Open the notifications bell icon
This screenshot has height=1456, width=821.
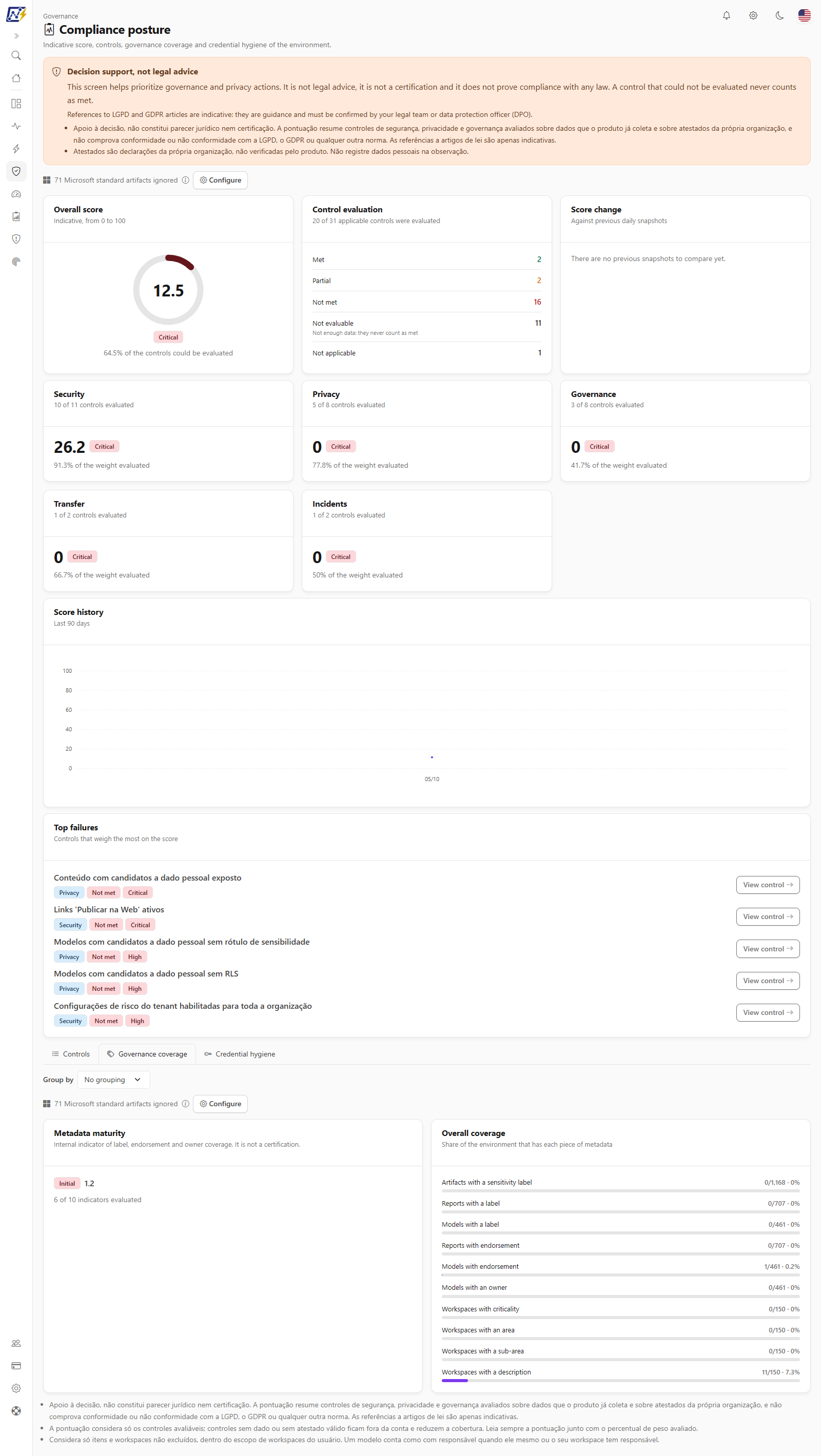[727, 16]
